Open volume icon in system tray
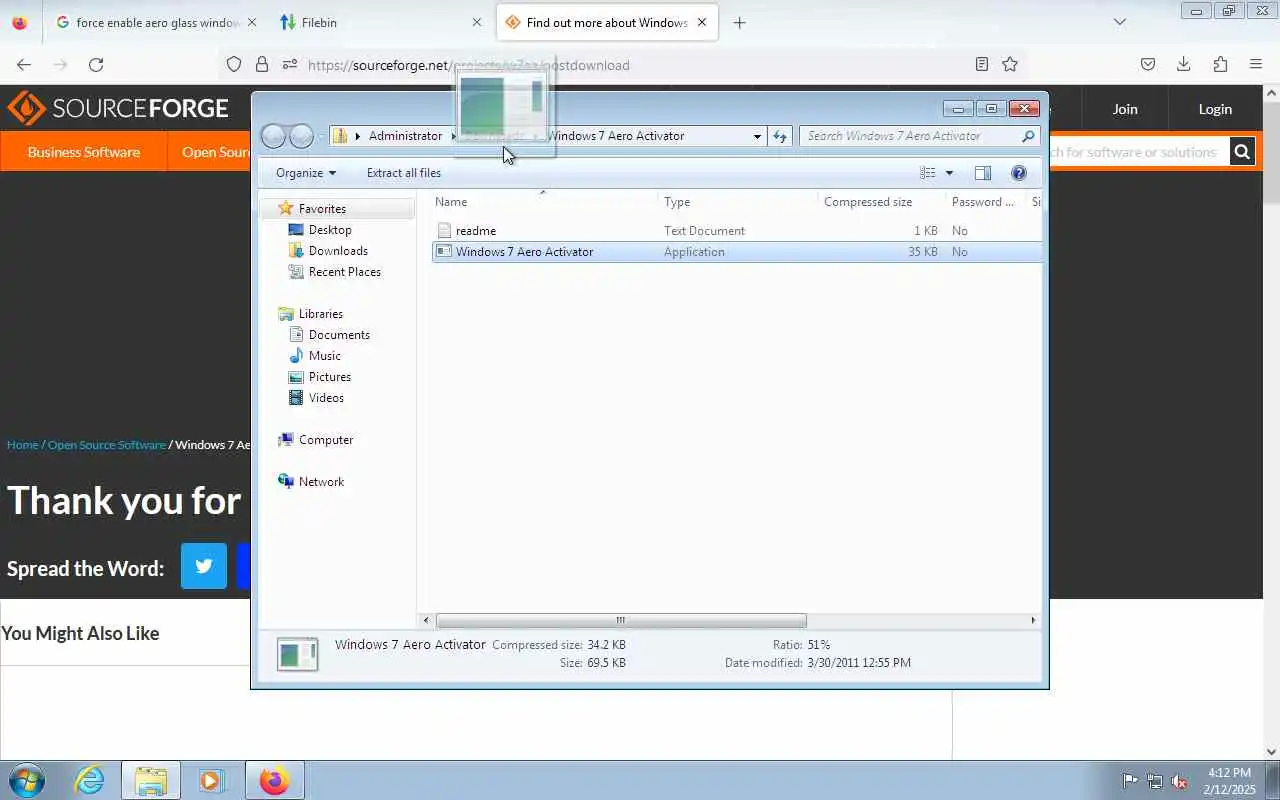Viewport: 1280px width, 800px height. click(1180, 781)
